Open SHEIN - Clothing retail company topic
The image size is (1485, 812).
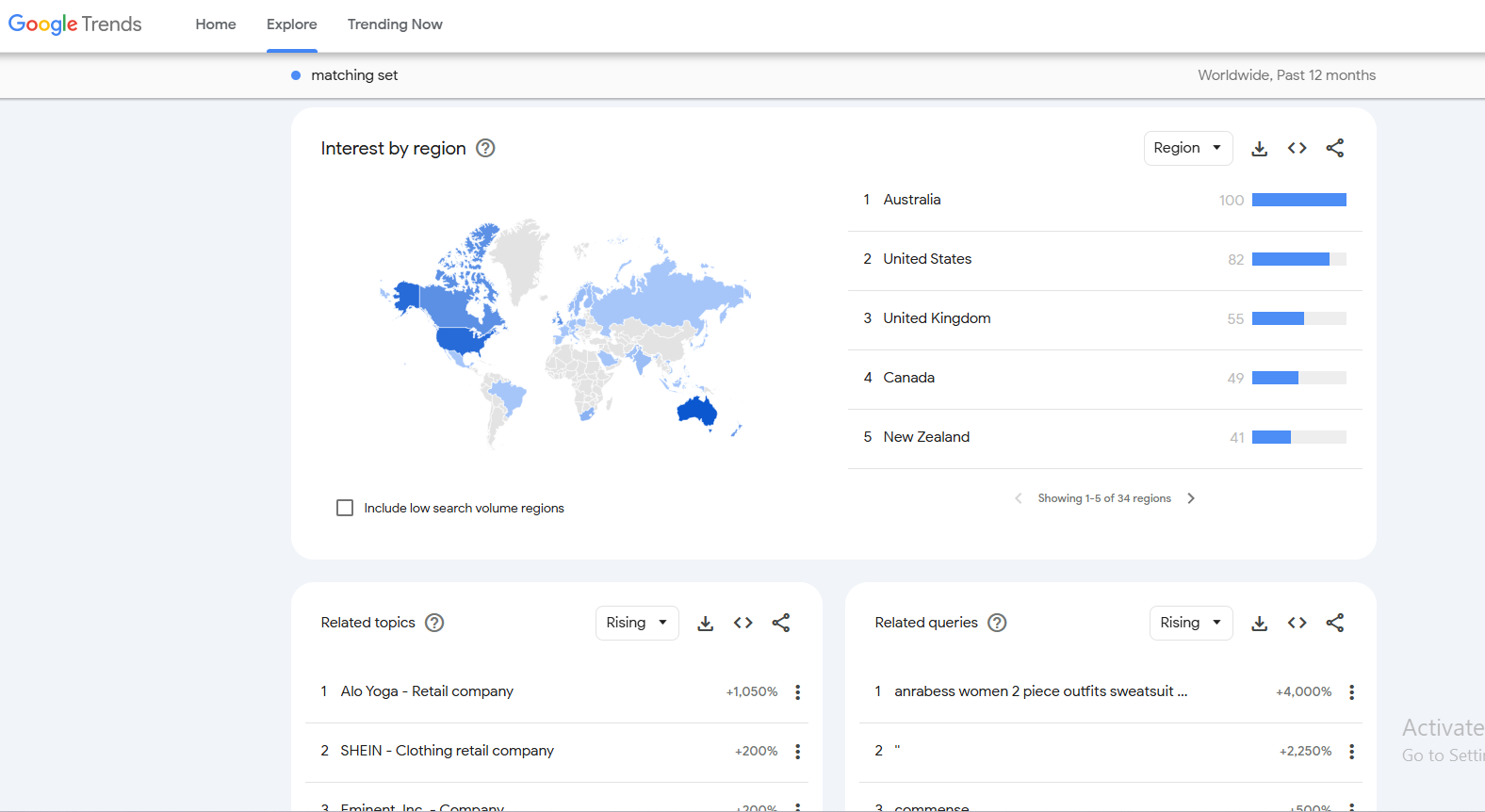(x=447, y=751)
